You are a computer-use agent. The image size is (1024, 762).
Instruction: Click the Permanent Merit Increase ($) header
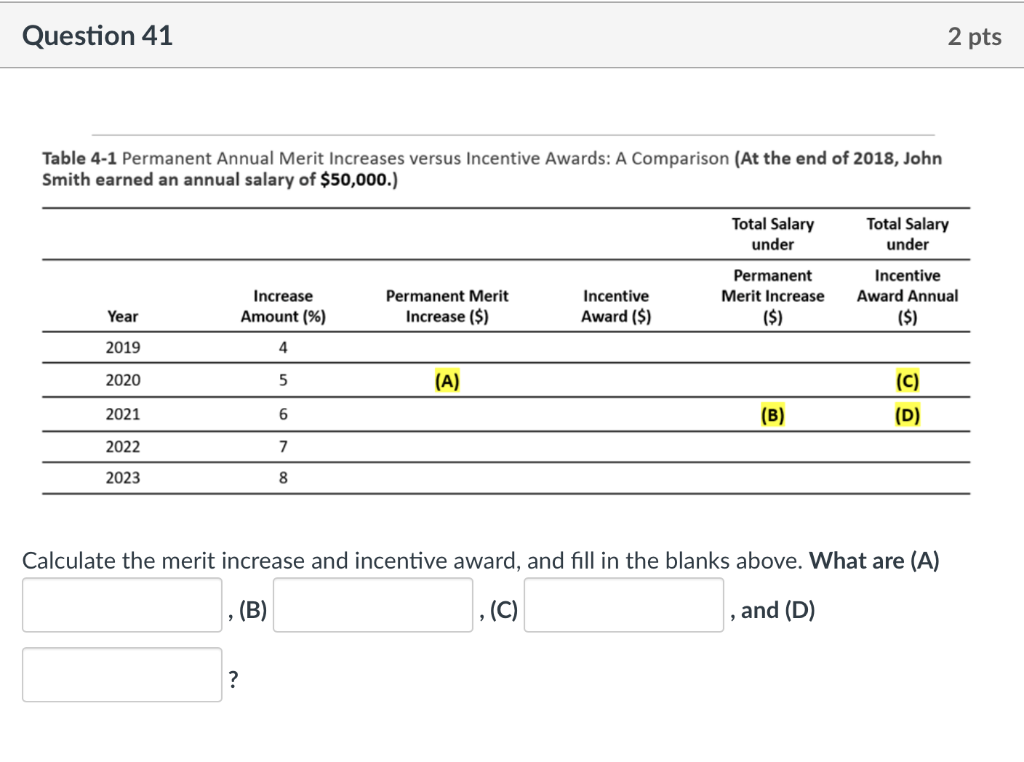point(446,306)
